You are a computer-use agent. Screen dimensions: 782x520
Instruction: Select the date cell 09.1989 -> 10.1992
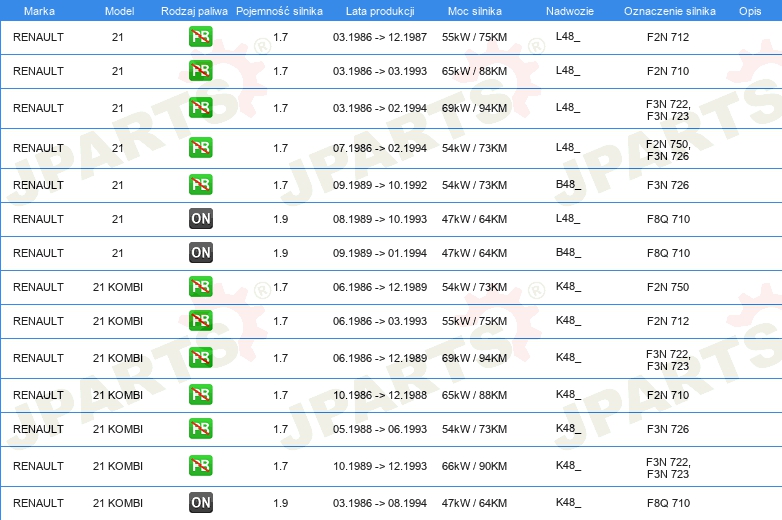tap(380, 185)
